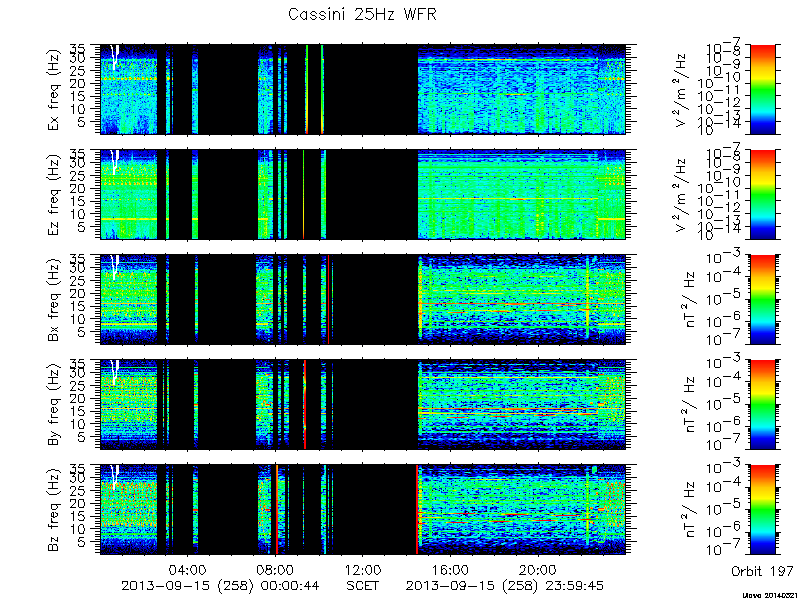Click the nT²/Hz unit label beside Bz color bar
Viewport: 800px width, 600px height.
[x=687, y=510]
